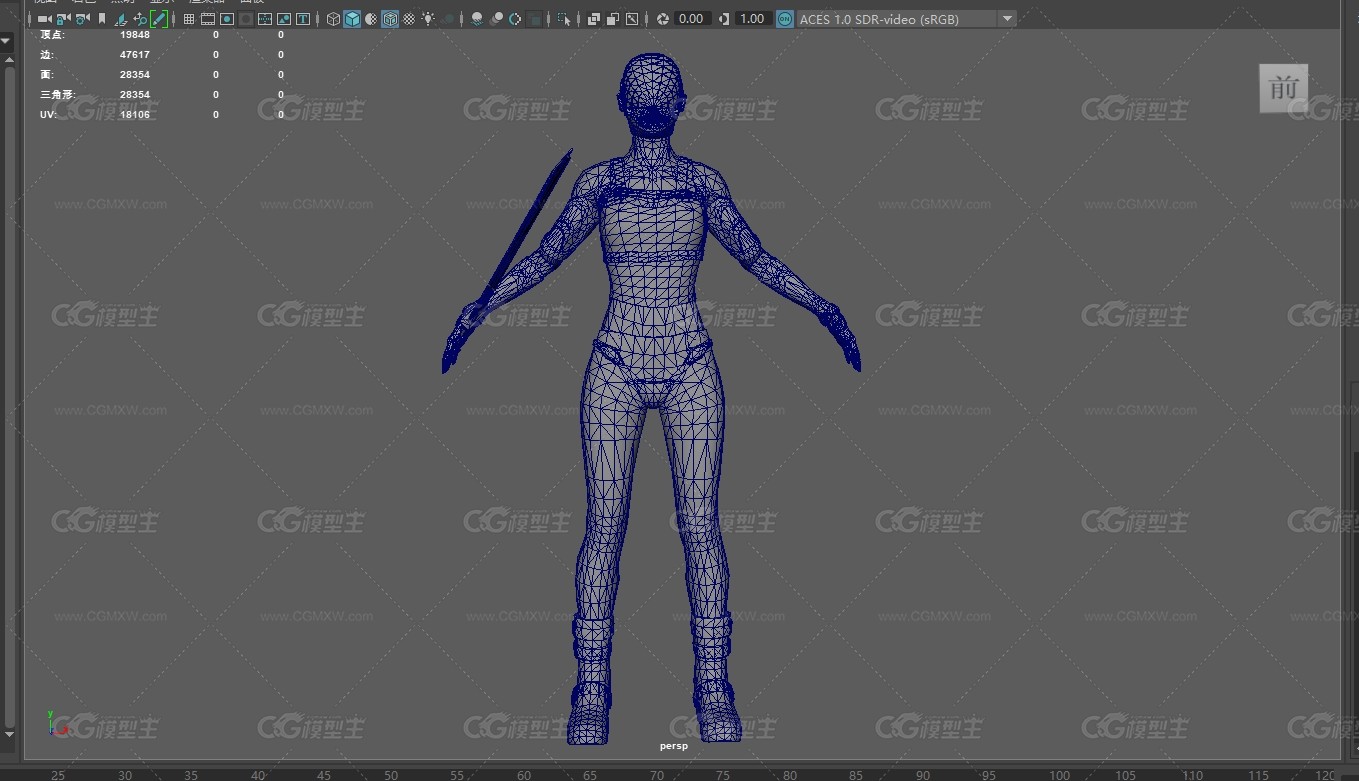
Task: Toggle Use Default Material icon
Action: coord(371,19)
